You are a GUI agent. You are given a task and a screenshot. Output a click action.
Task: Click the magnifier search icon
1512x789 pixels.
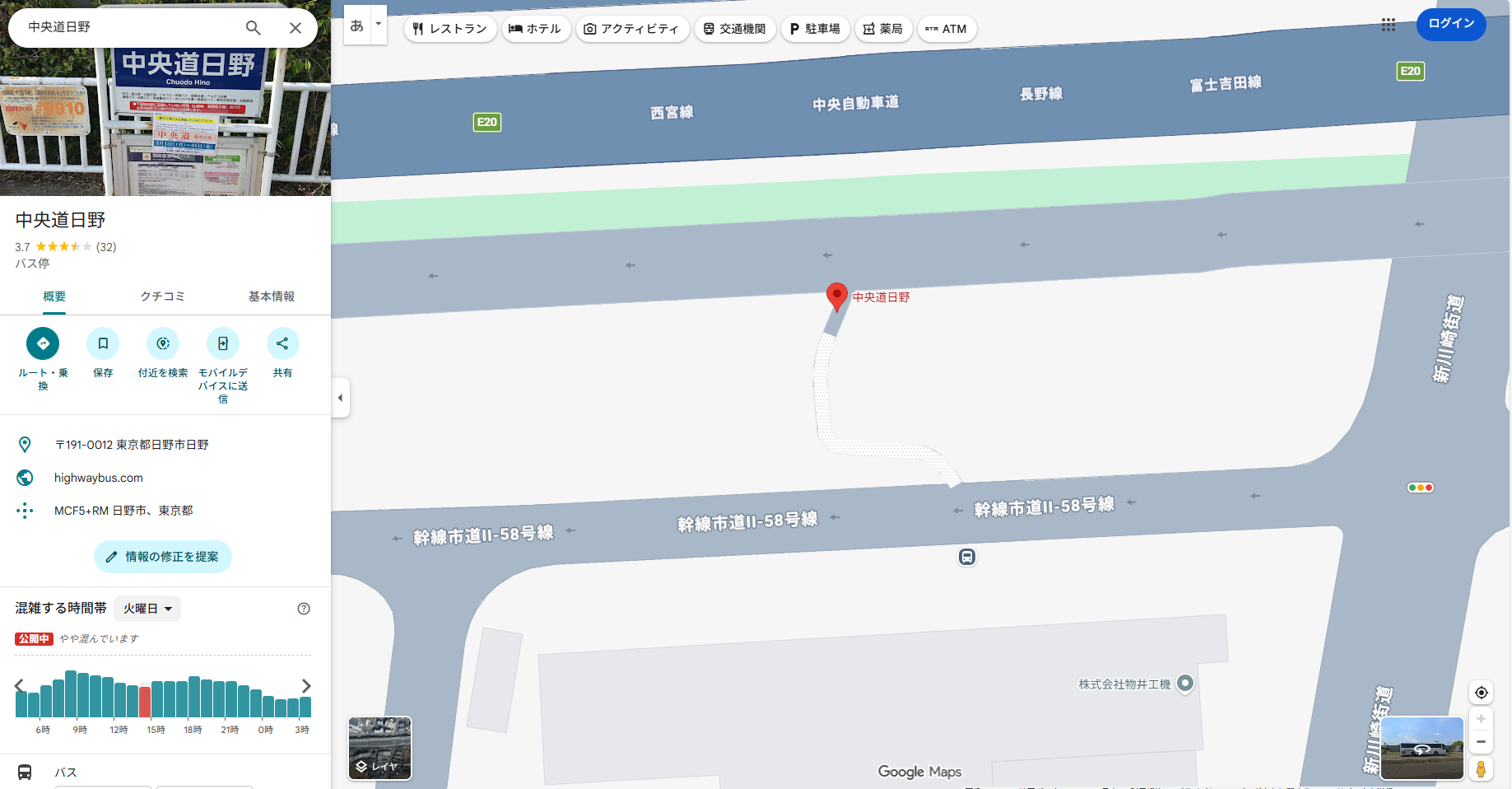pos(254,28)
